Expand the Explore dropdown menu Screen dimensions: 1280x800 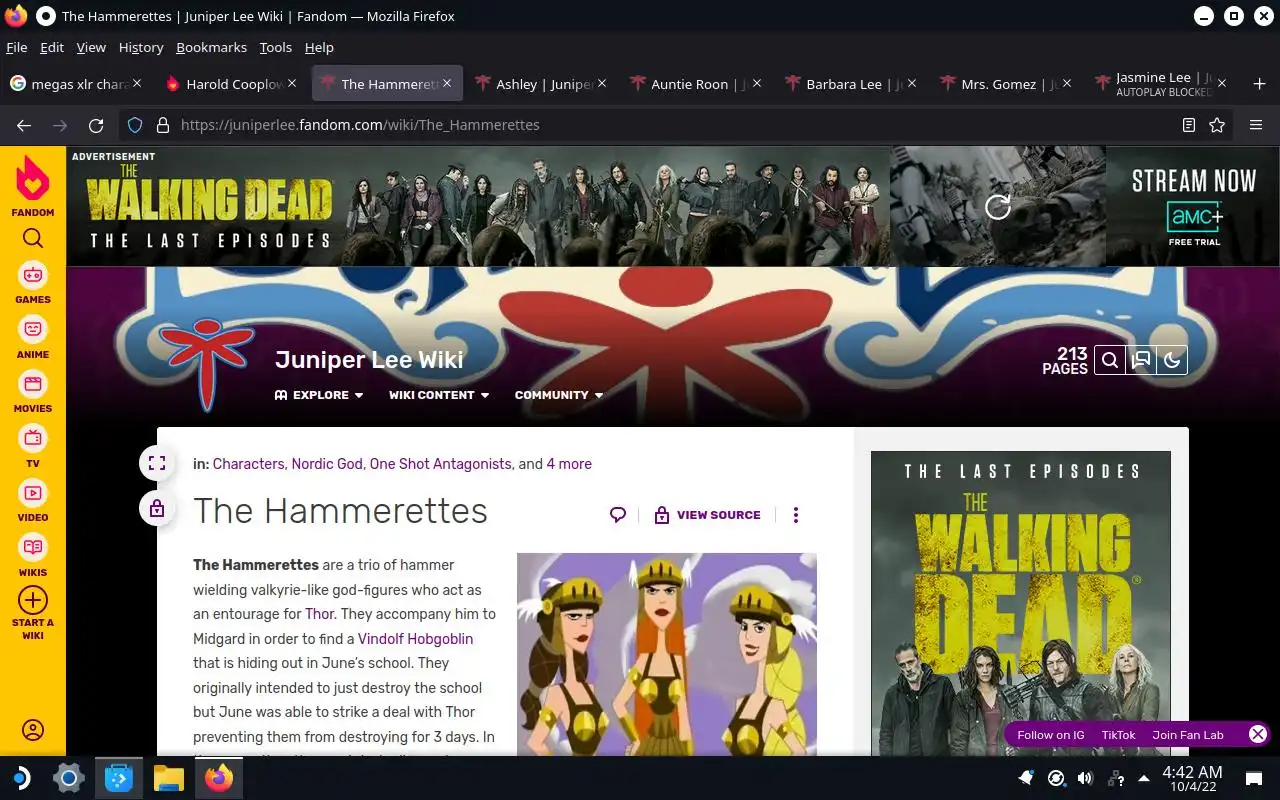(x=319, y=395)
